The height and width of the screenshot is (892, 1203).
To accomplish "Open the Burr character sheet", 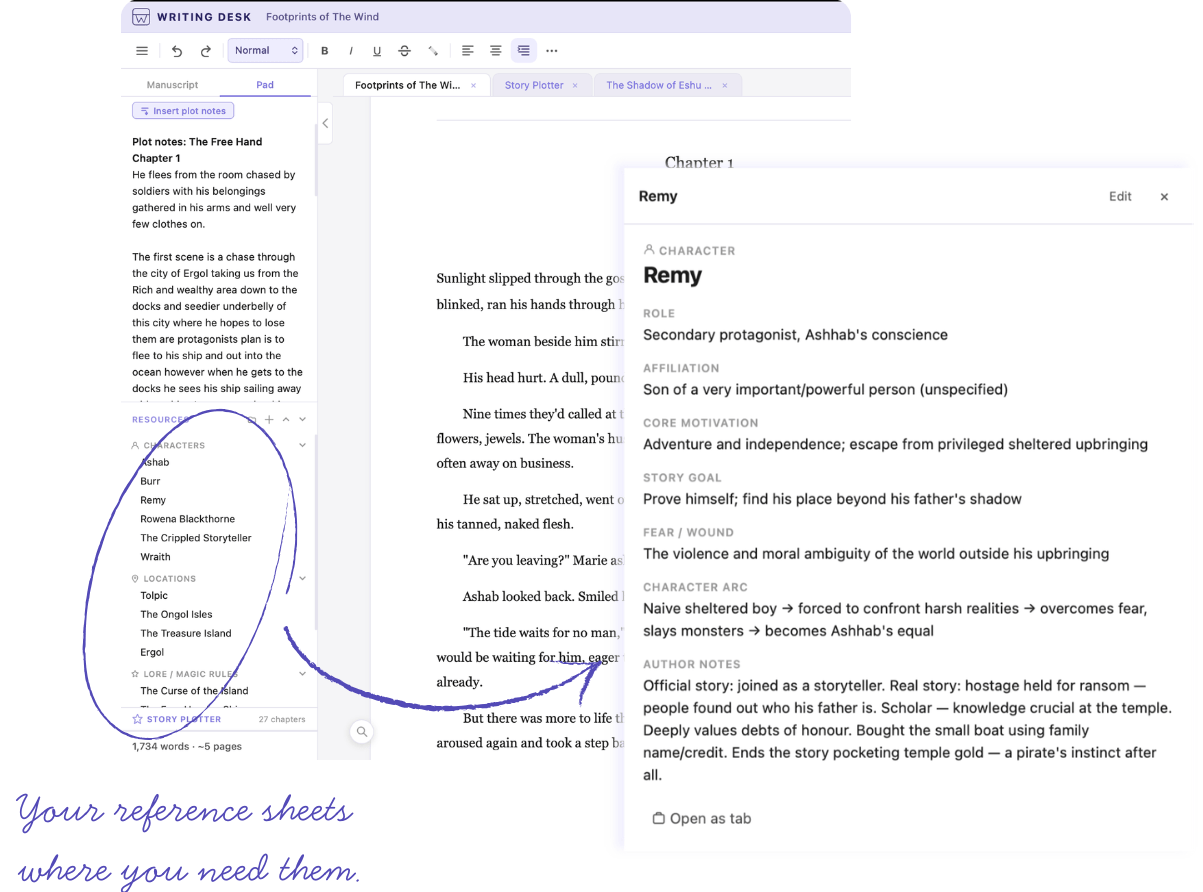I will click(x=150, y=481).
